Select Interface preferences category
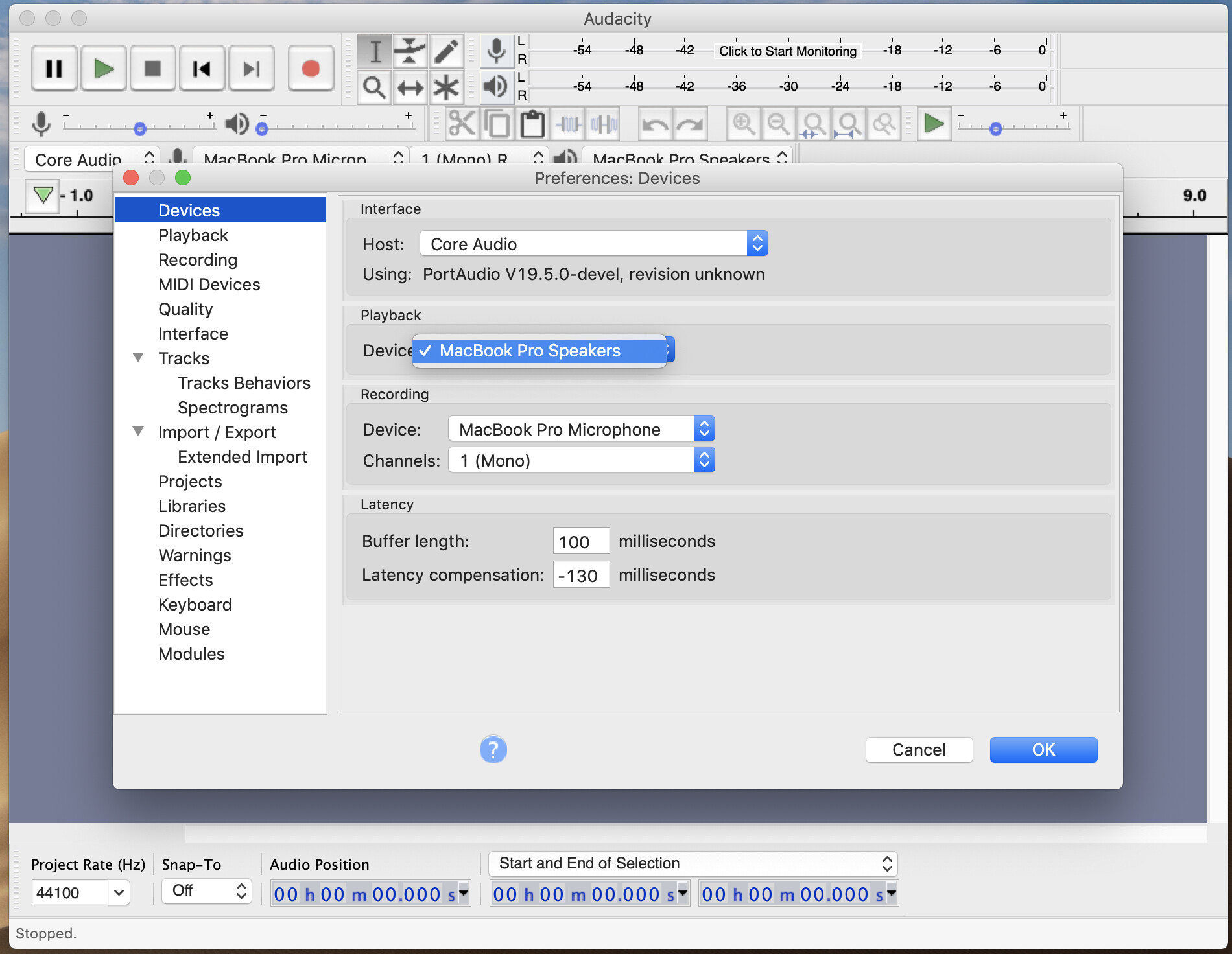 coord(193,333)
